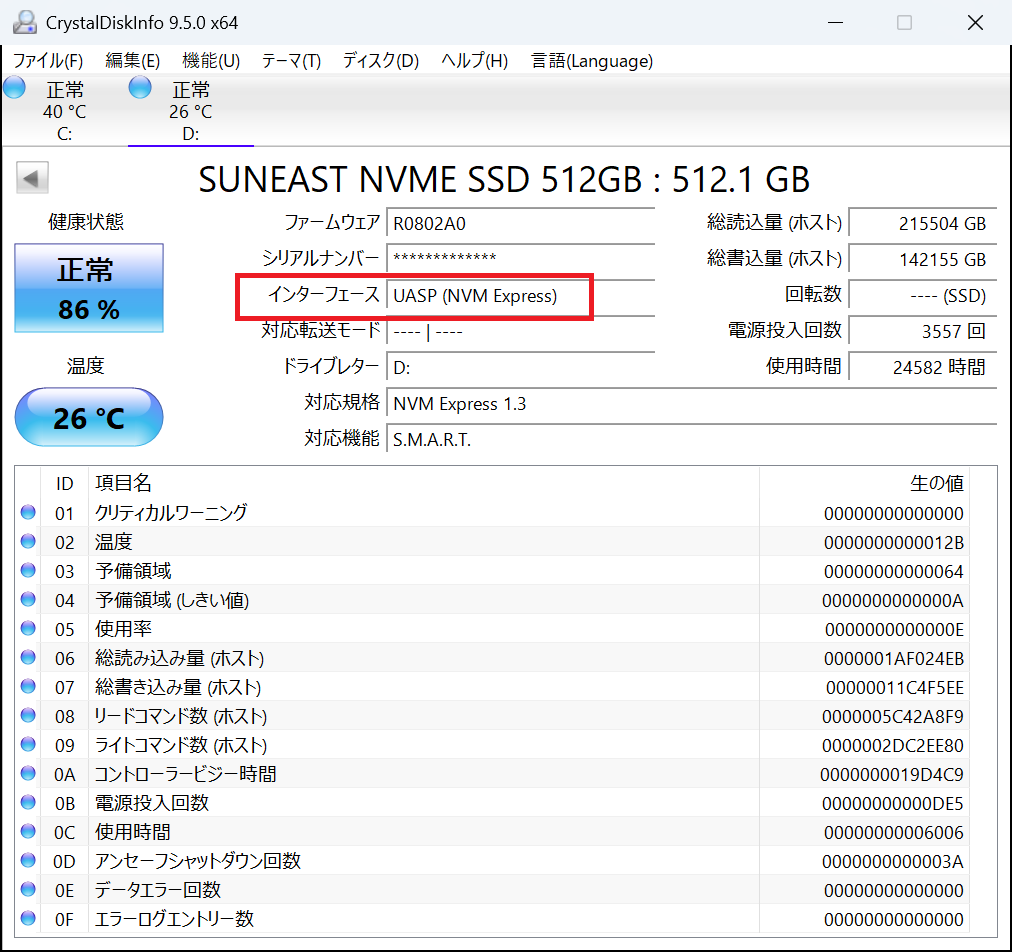Viewport: 1012px width, 952px height.
Task: Open the ディスク(D) menu
Action: click(x=381, y=61)
